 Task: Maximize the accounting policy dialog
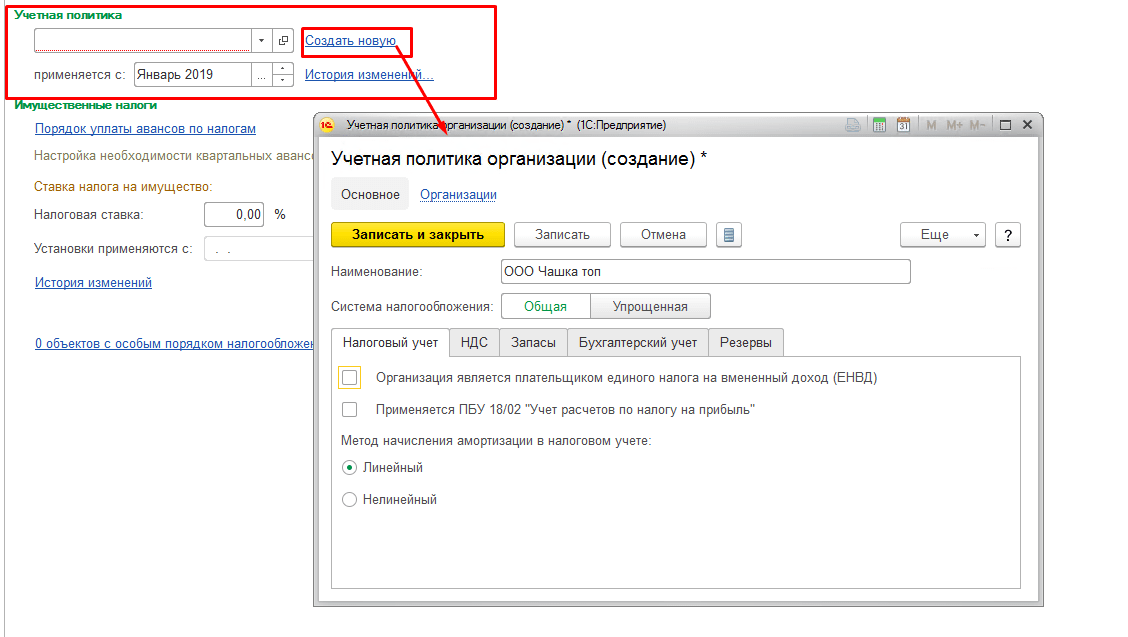(x=1005, y=125)
